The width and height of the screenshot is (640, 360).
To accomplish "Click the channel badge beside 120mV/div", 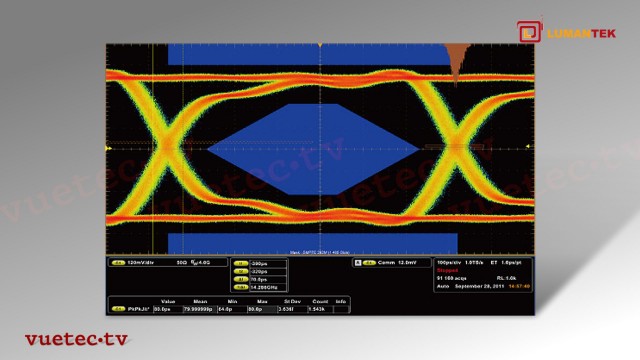I will click(x=118, y=263).
